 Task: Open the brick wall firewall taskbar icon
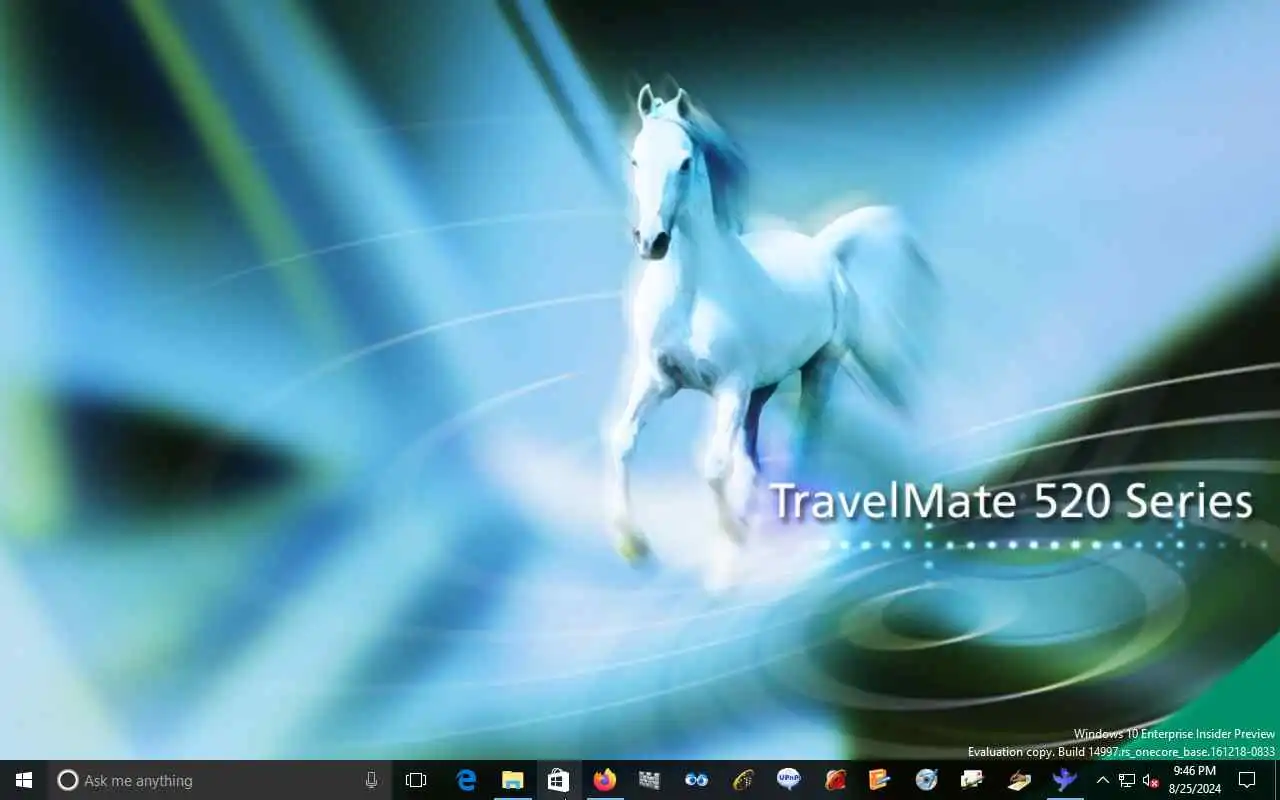coord(650,780)
